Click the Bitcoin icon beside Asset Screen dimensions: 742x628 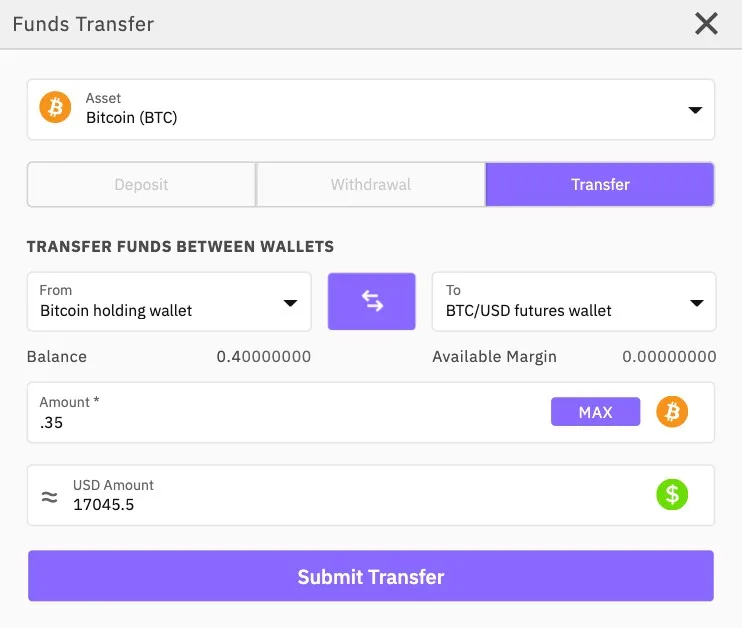tap(55, 107)
